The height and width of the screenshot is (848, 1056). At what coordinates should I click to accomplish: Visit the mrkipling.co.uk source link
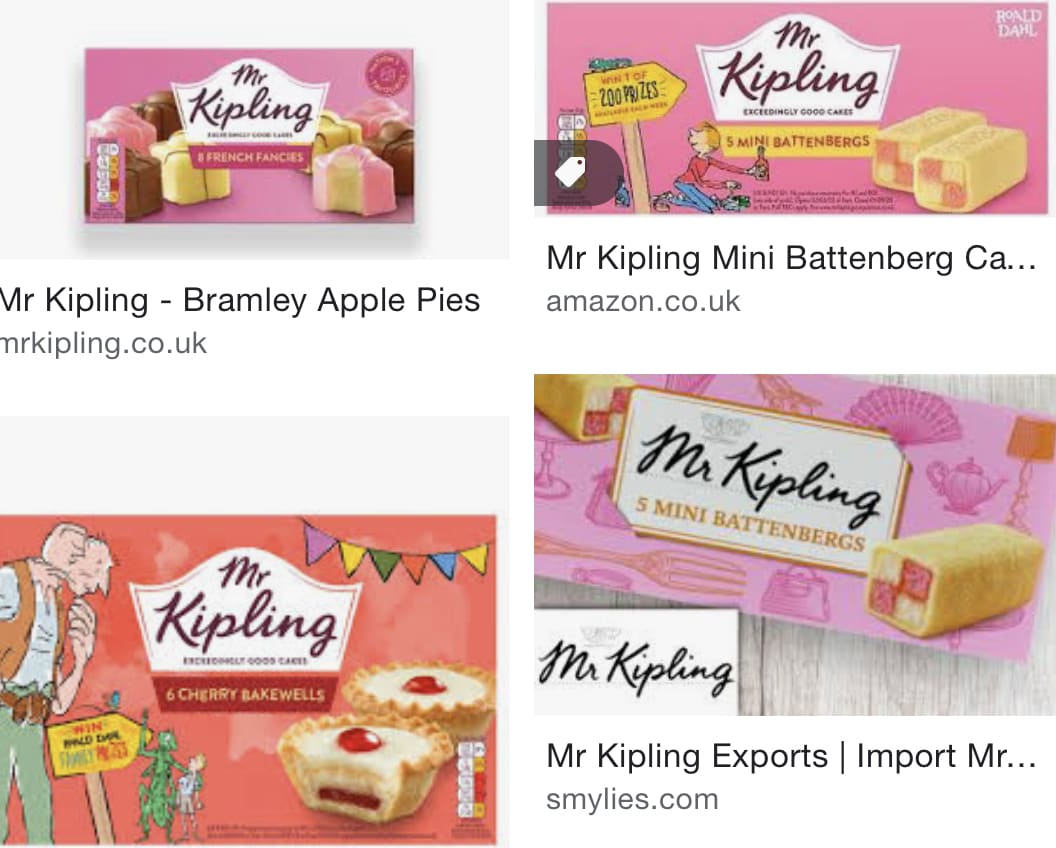tap(104, 343)
